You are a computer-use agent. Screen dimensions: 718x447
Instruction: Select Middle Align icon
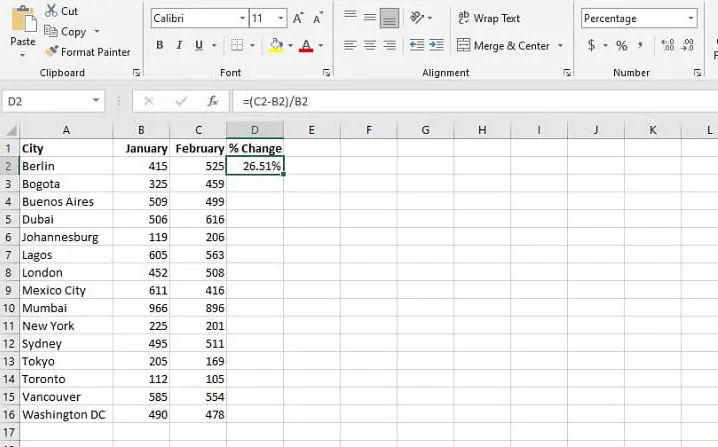coord(370,17)
